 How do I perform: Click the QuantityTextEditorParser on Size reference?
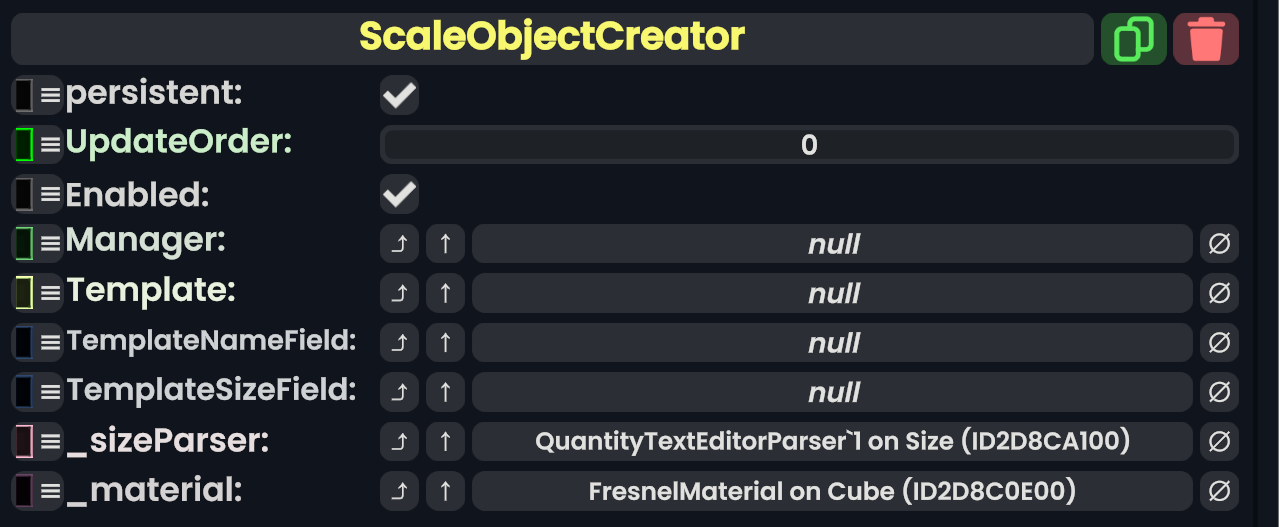(831, 441)
